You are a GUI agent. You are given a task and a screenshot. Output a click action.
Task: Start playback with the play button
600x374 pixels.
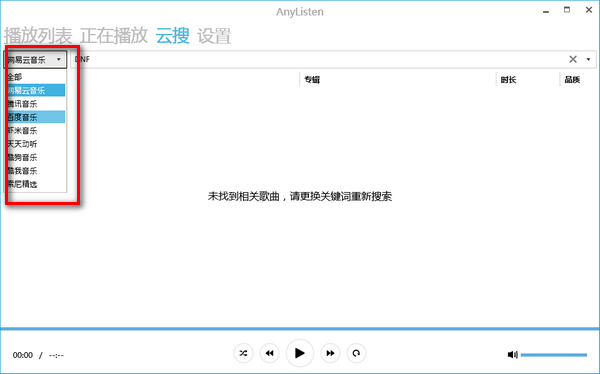300,353
